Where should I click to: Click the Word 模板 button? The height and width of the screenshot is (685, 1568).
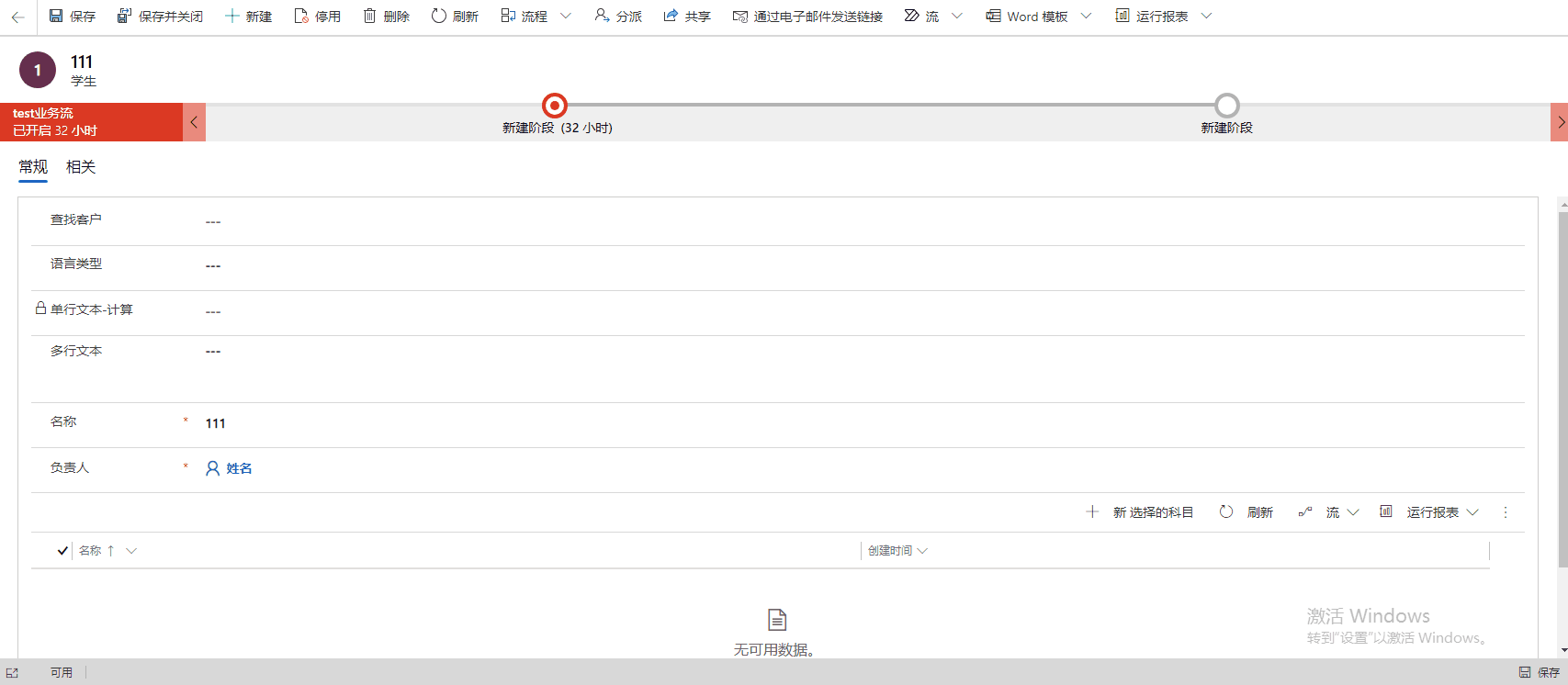tap(1027, 17)
